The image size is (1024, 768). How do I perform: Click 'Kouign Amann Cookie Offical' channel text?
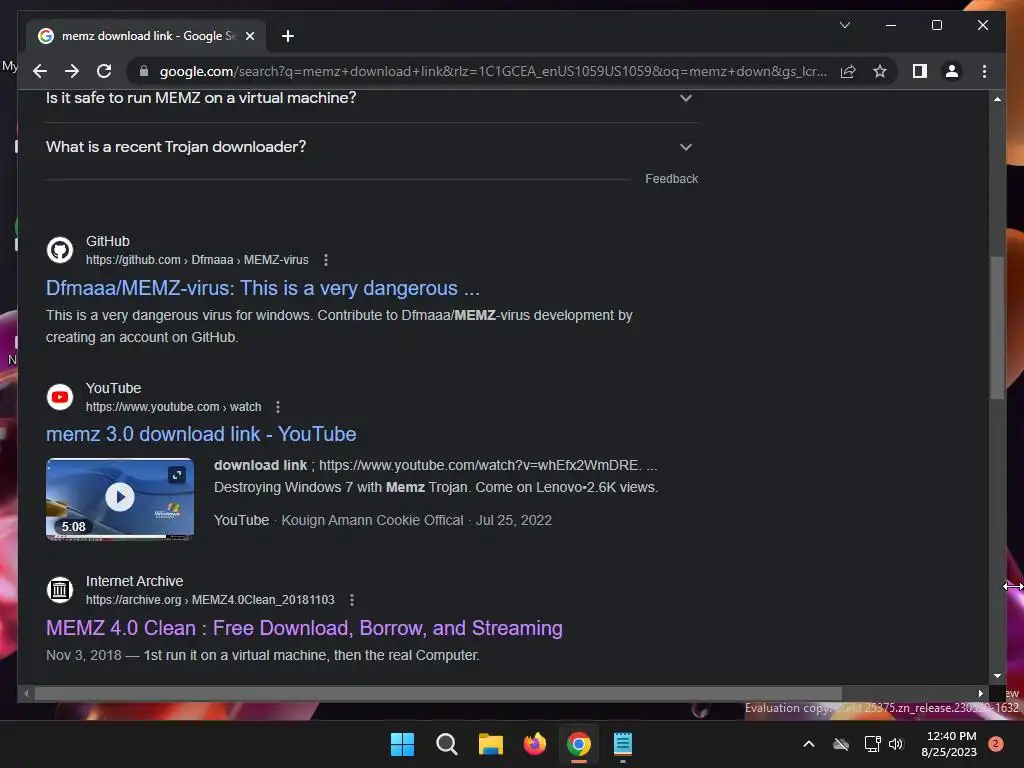coord(372,520)
